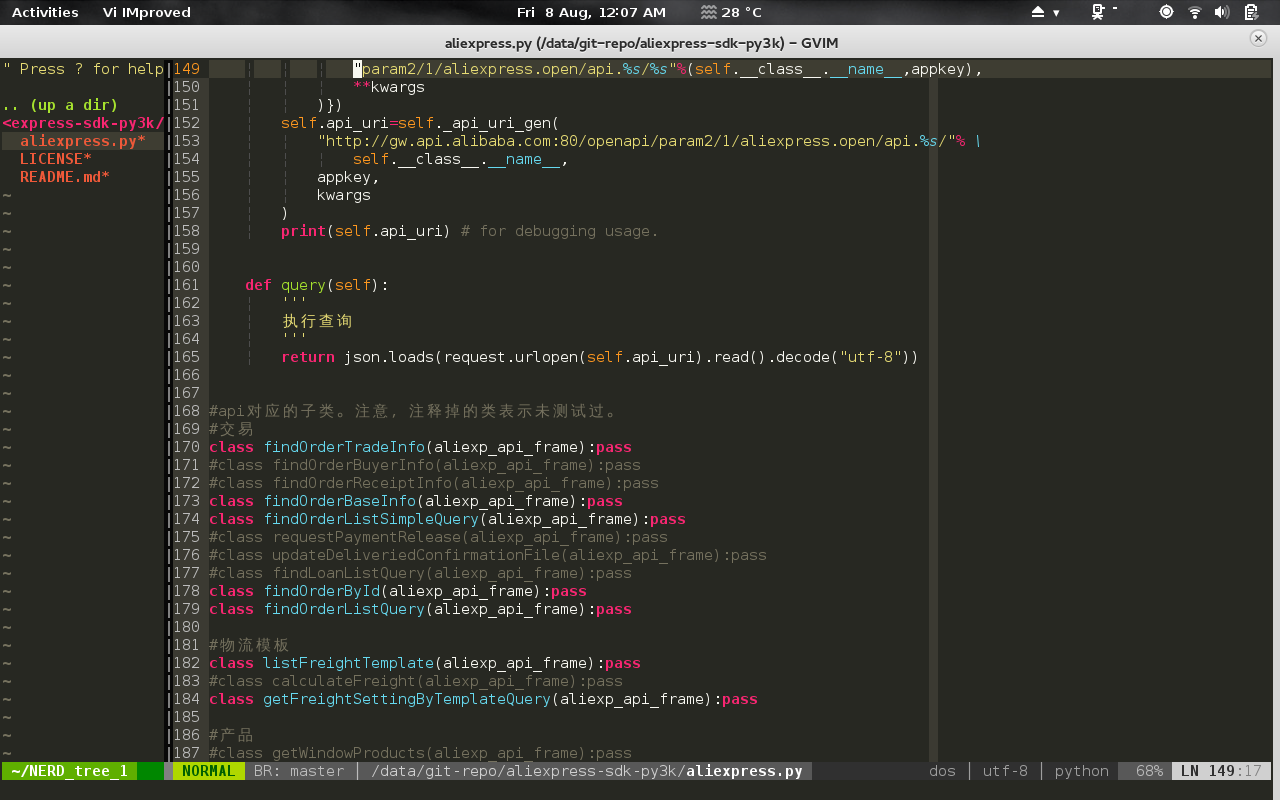Open README.md* in the file tree
The width and height of the screenshot is (1280, 800).
pyautogui.click(x=64, y=177)
